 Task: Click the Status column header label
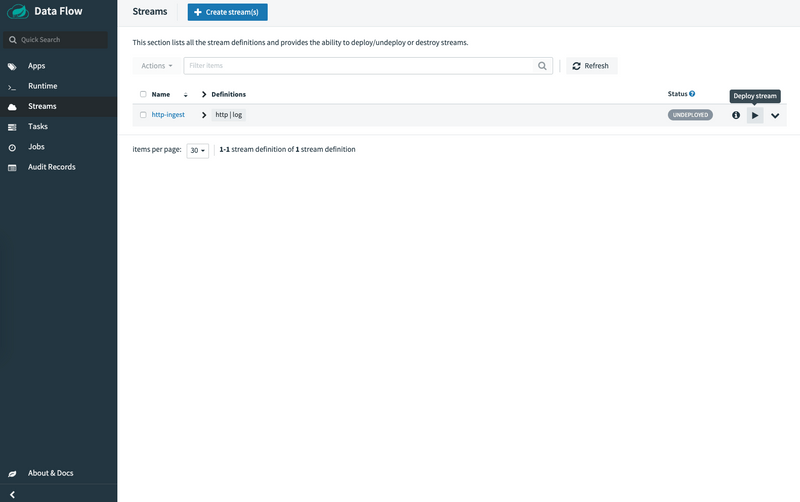[678, 94]
